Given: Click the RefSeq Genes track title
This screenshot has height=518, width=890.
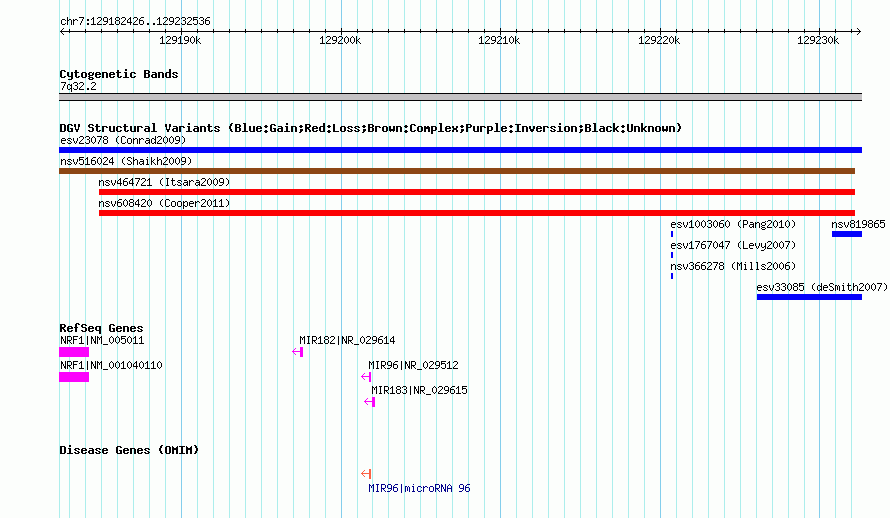Looking at the screenshot, I should coord(101,328).
